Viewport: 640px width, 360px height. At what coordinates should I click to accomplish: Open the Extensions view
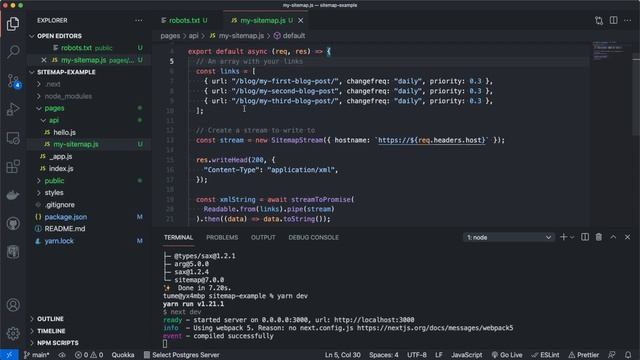click(x=13, y=167)
